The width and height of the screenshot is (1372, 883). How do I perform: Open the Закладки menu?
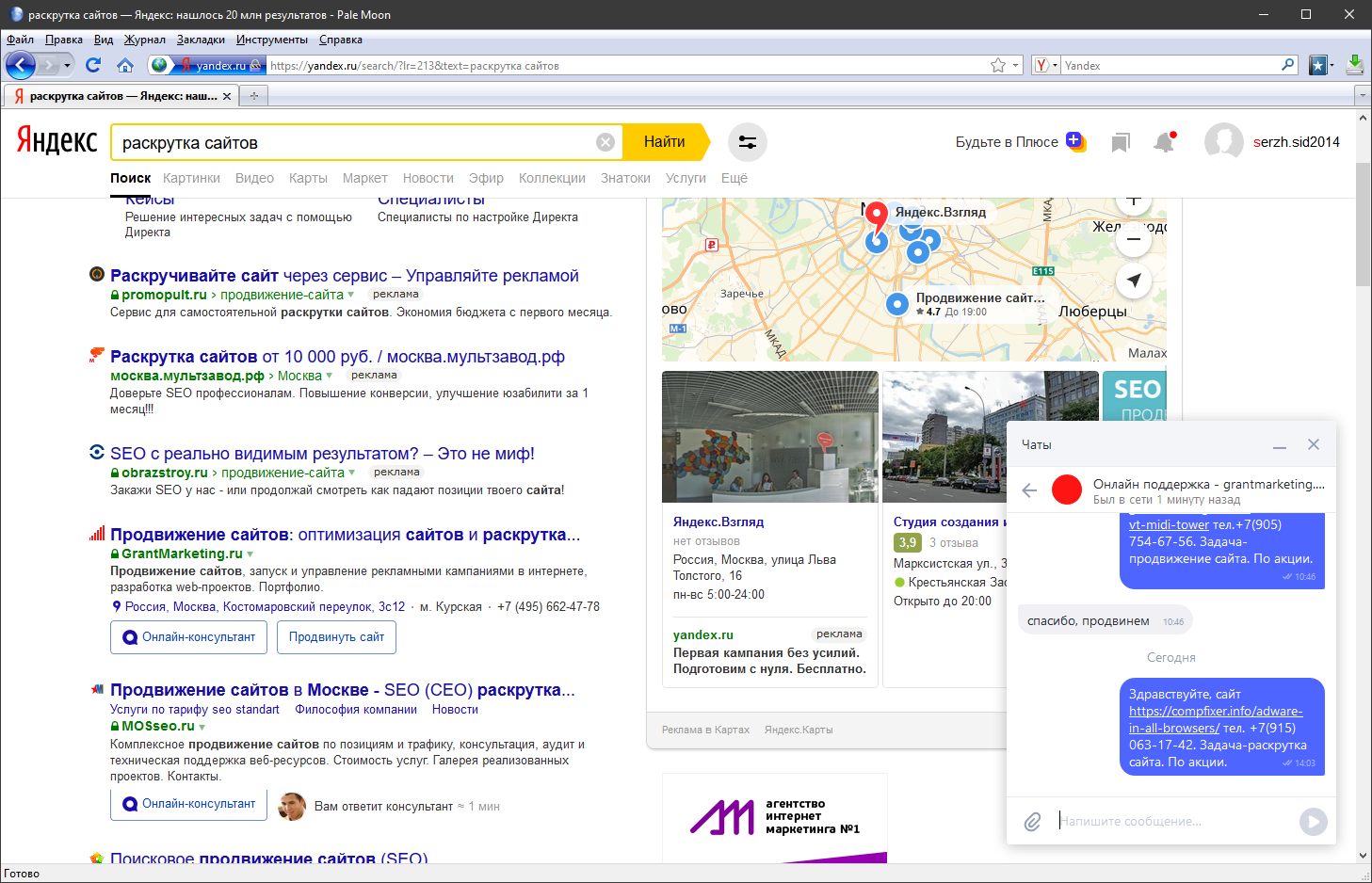(x=201, y=40)
